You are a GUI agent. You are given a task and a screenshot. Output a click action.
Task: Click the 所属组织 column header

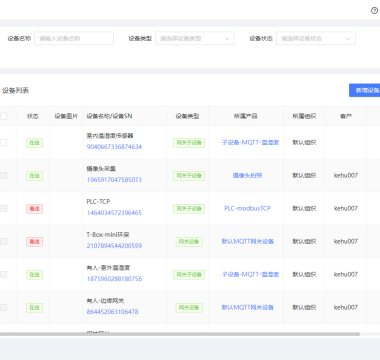coord(304,116)
